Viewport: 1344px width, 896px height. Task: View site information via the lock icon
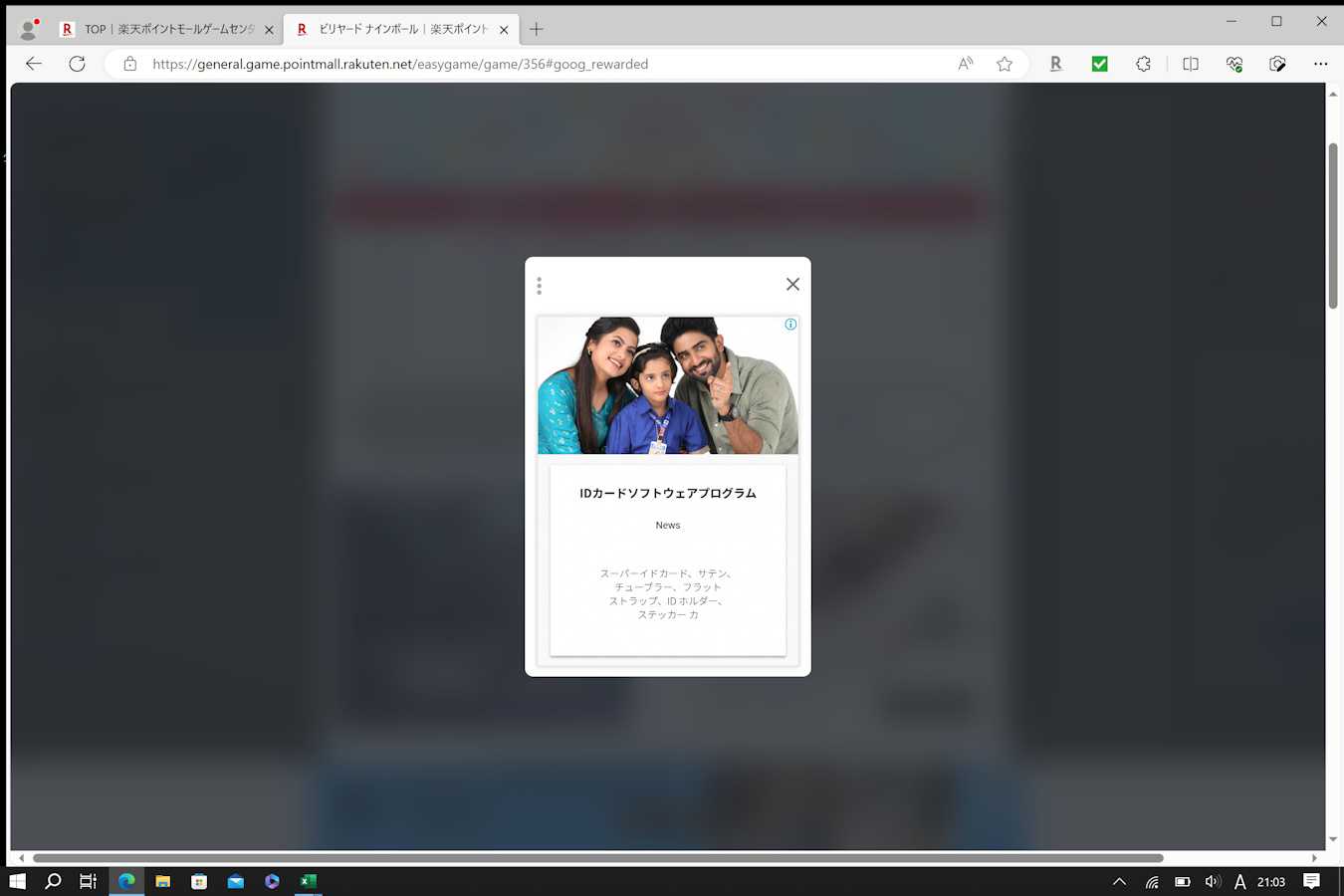pyautogui.click(x=129, y=64)
